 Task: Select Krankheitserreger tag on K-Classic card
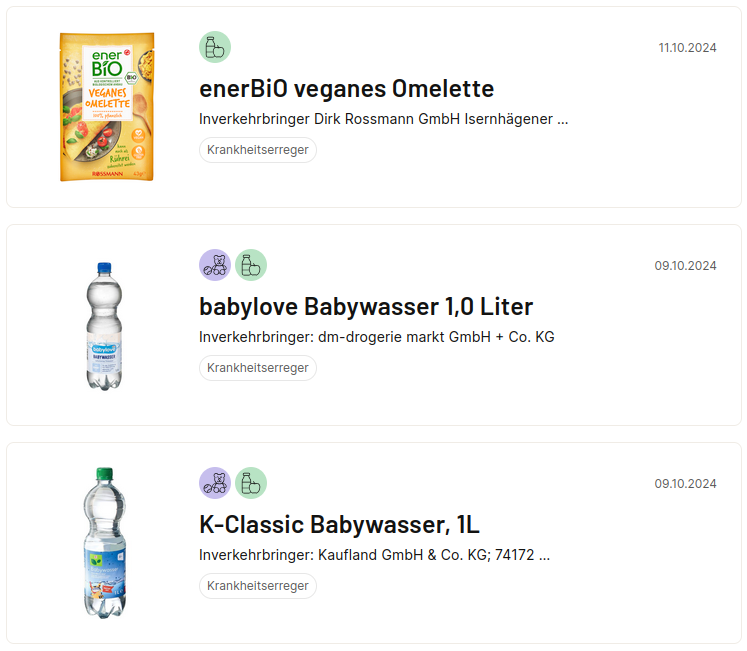point(258,586)
